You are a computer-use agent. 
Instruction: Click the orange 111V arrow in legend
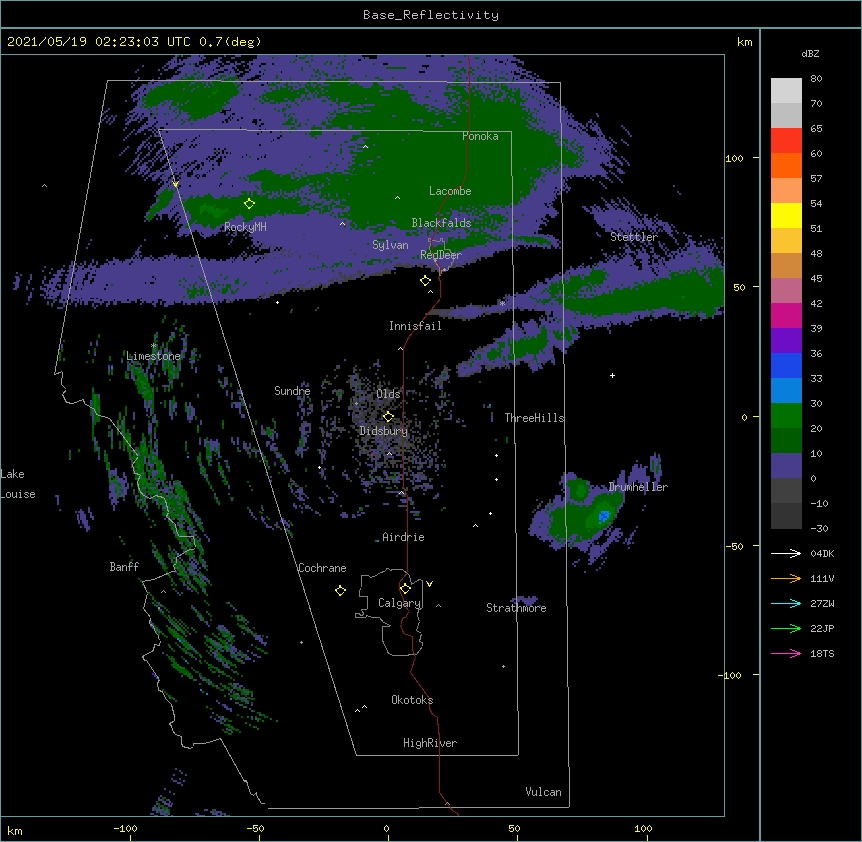[786, 578]
